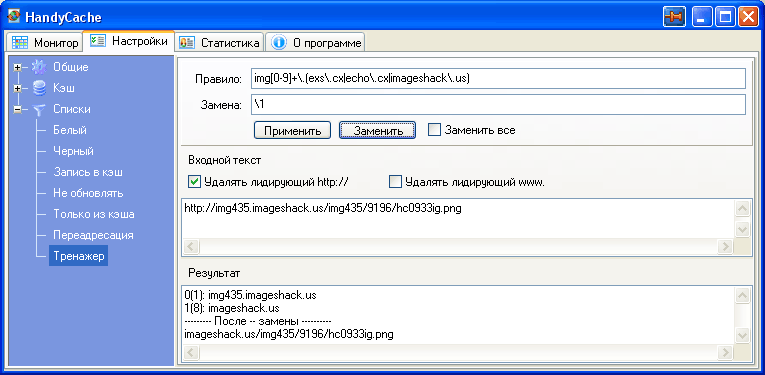Click into the Замена input field
The width and height of the screenshot is (765, 375).
(498, 104)
